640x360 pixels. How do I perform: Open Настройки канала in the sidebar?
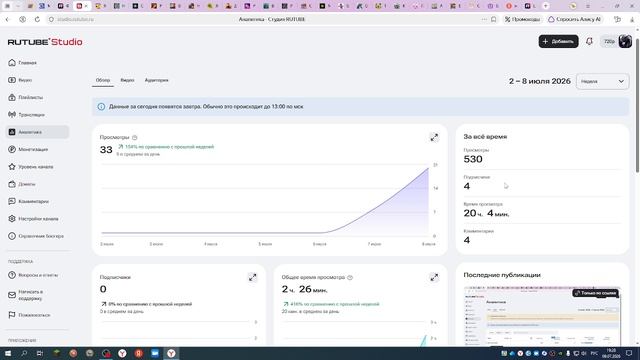click(x=33, y=219)
